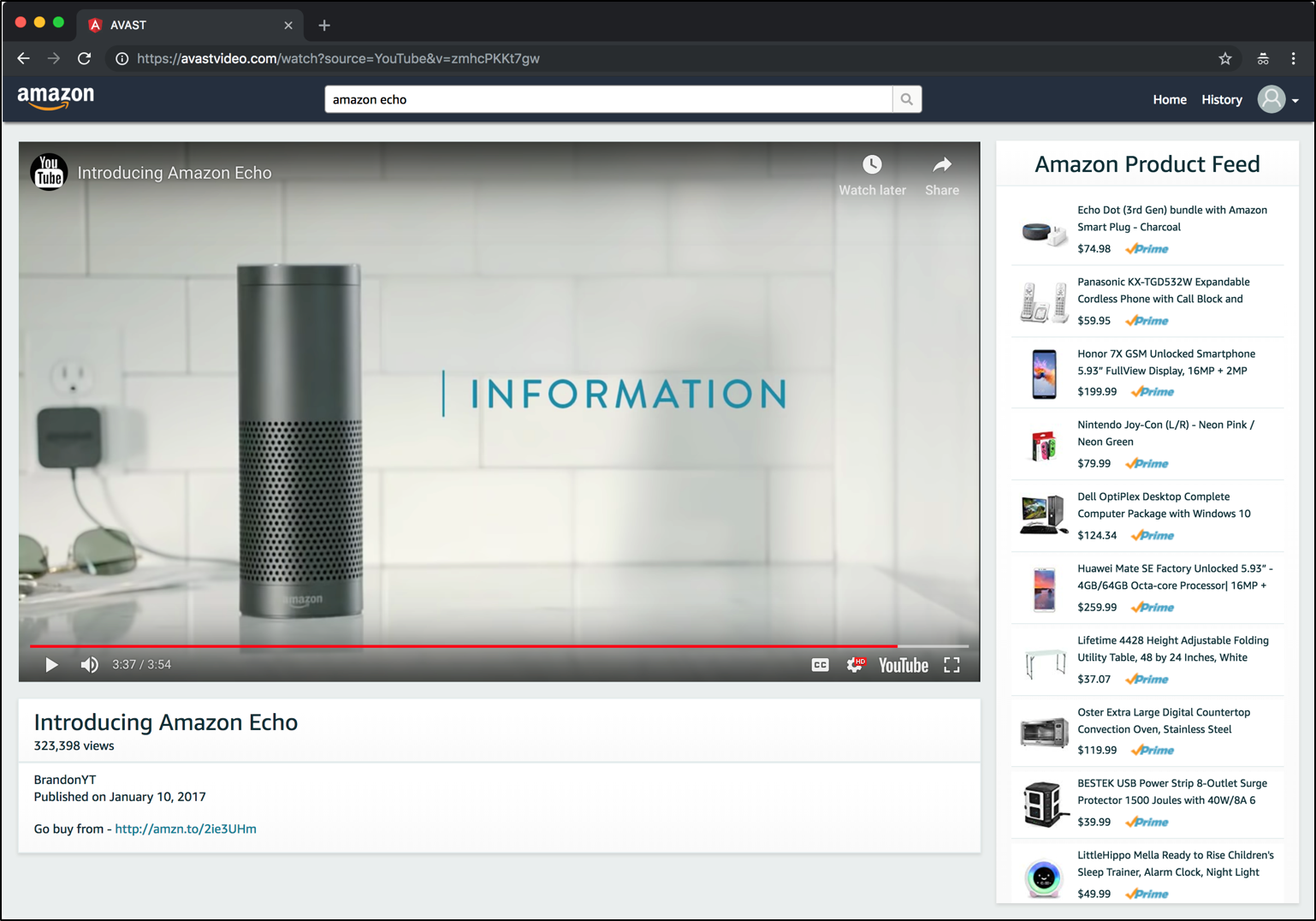Image resolution: width=1316 pixels, height=921 pixels.
Task: Click the LittleHippo Mella thumbnail
Action: point(1044,878)
